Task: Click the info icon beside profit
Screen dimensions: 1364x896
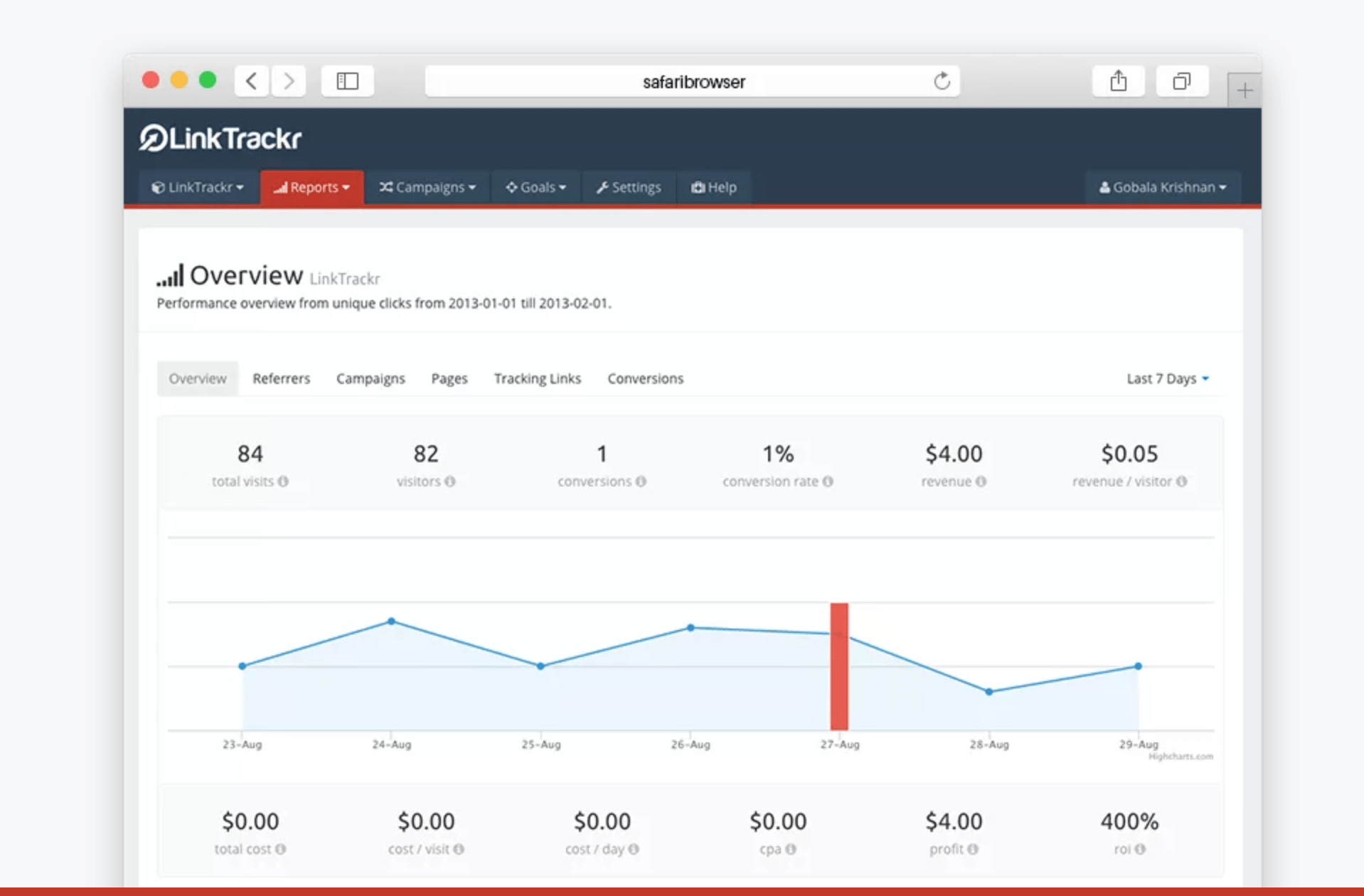Action: pyautogui.click(x=973, y=849)
